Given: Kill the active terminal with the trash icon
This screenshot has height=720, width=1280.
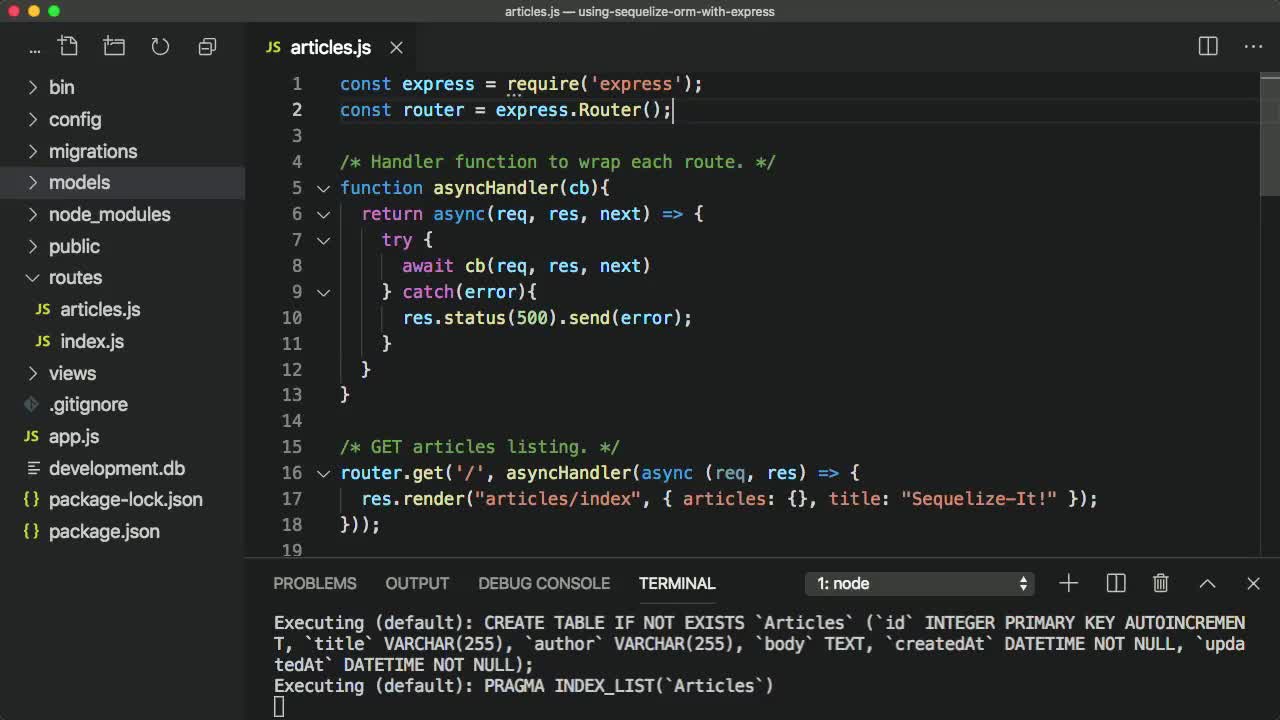Looking at the screenshot, I should coord(1160,583).
